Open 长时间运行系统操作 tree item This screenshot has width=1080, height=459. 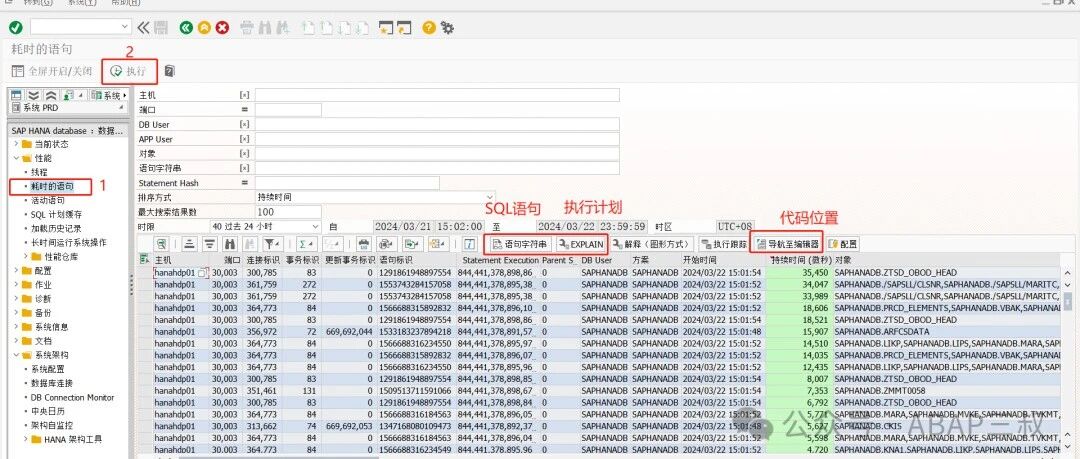(68, 243)
